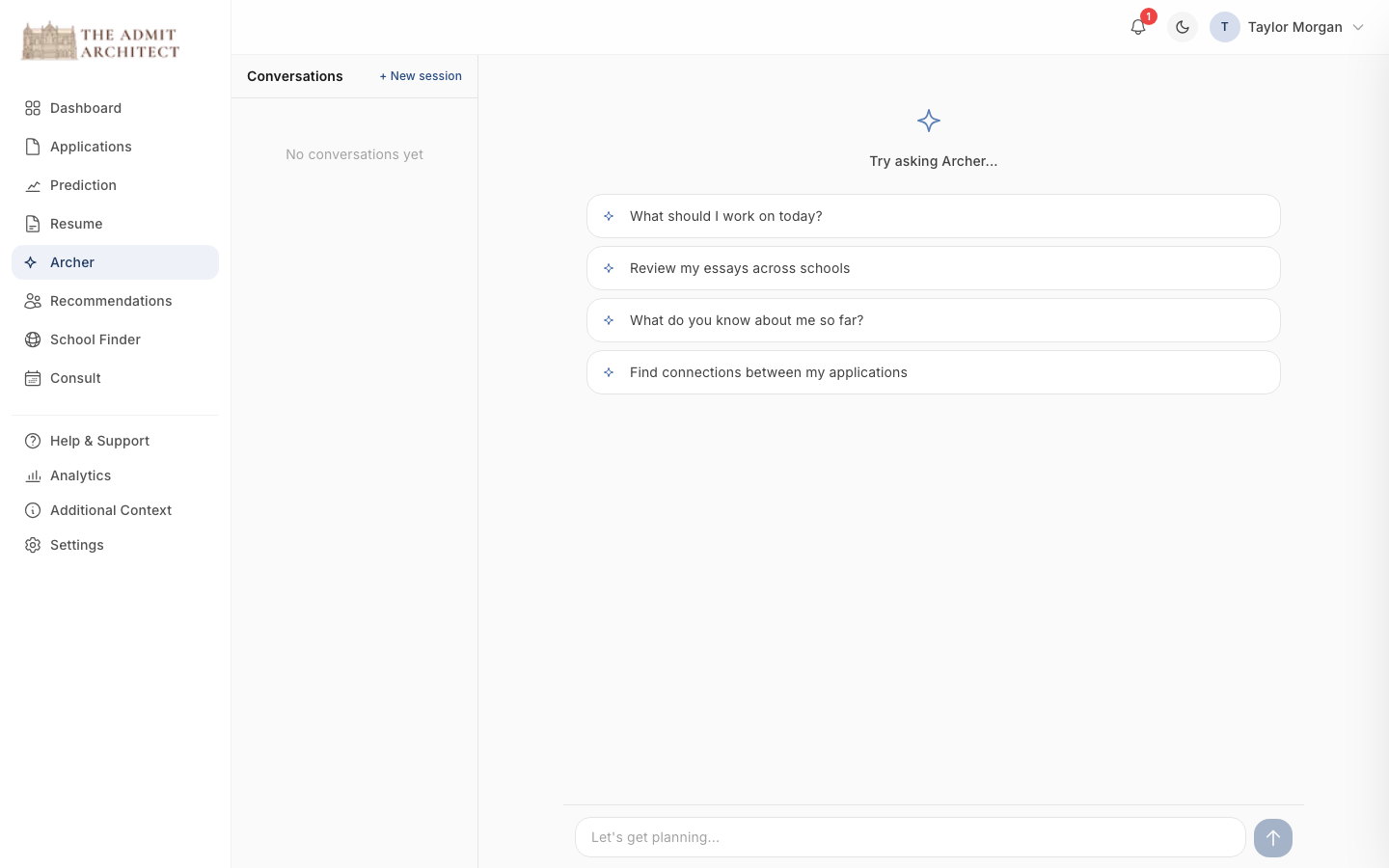Open the Resume section
Screen dimensions: 1389x868
tap(76, 224)
